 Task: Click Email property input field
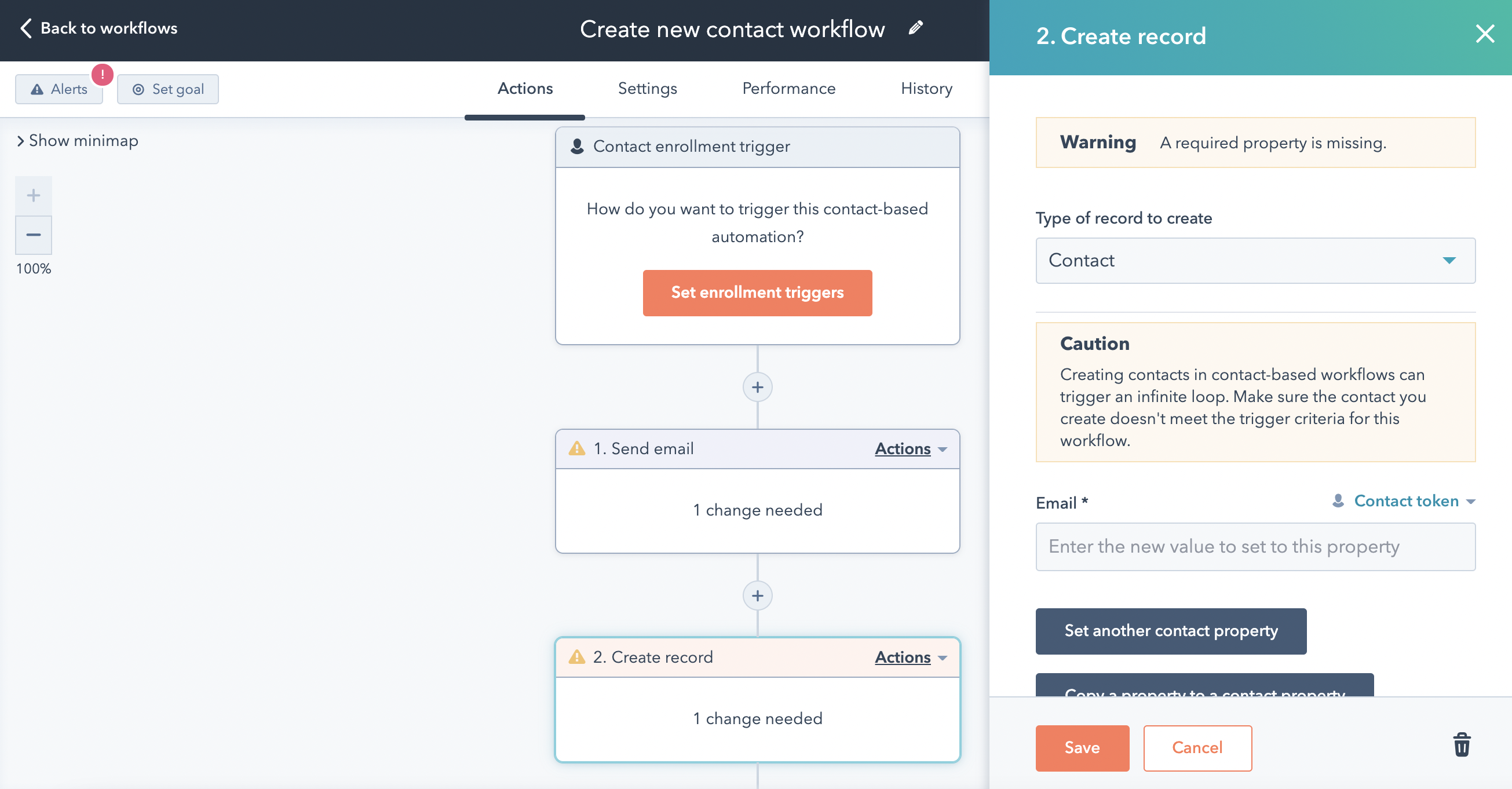point(1255,546)
